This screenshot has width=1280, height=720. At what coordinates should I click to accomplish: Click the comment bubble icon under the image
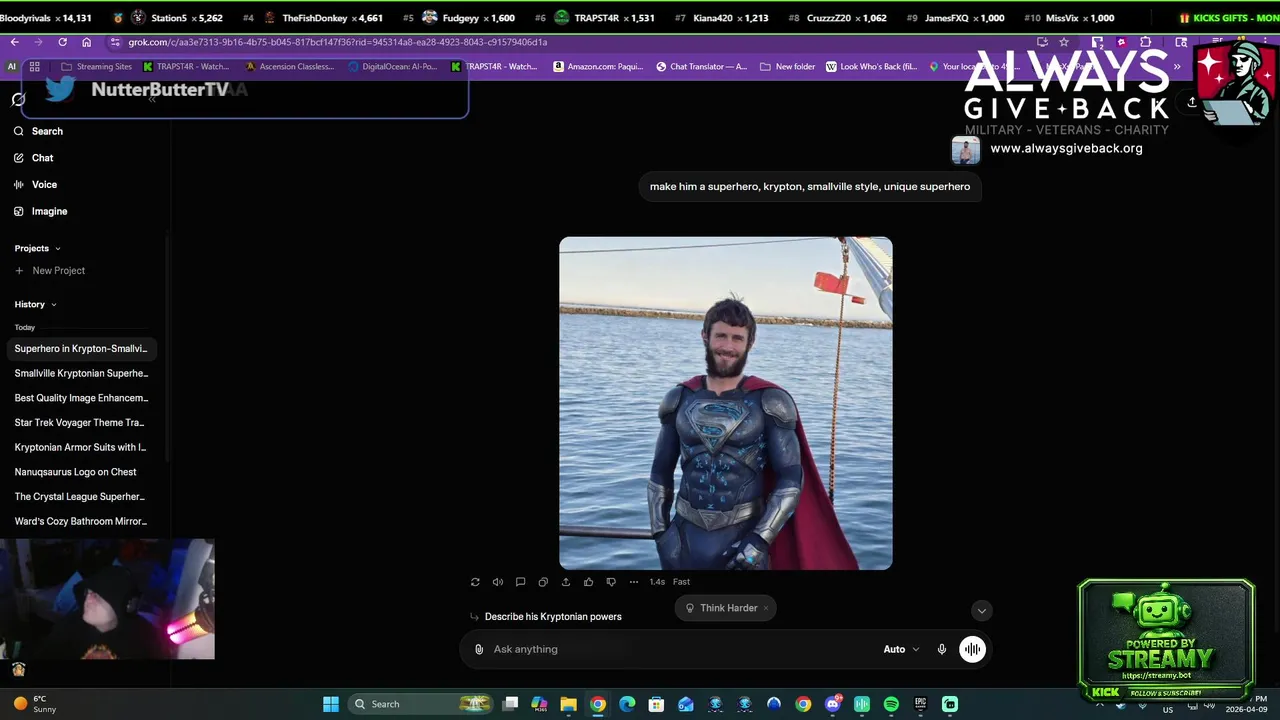pyautogui.click(x=520, y=582)
